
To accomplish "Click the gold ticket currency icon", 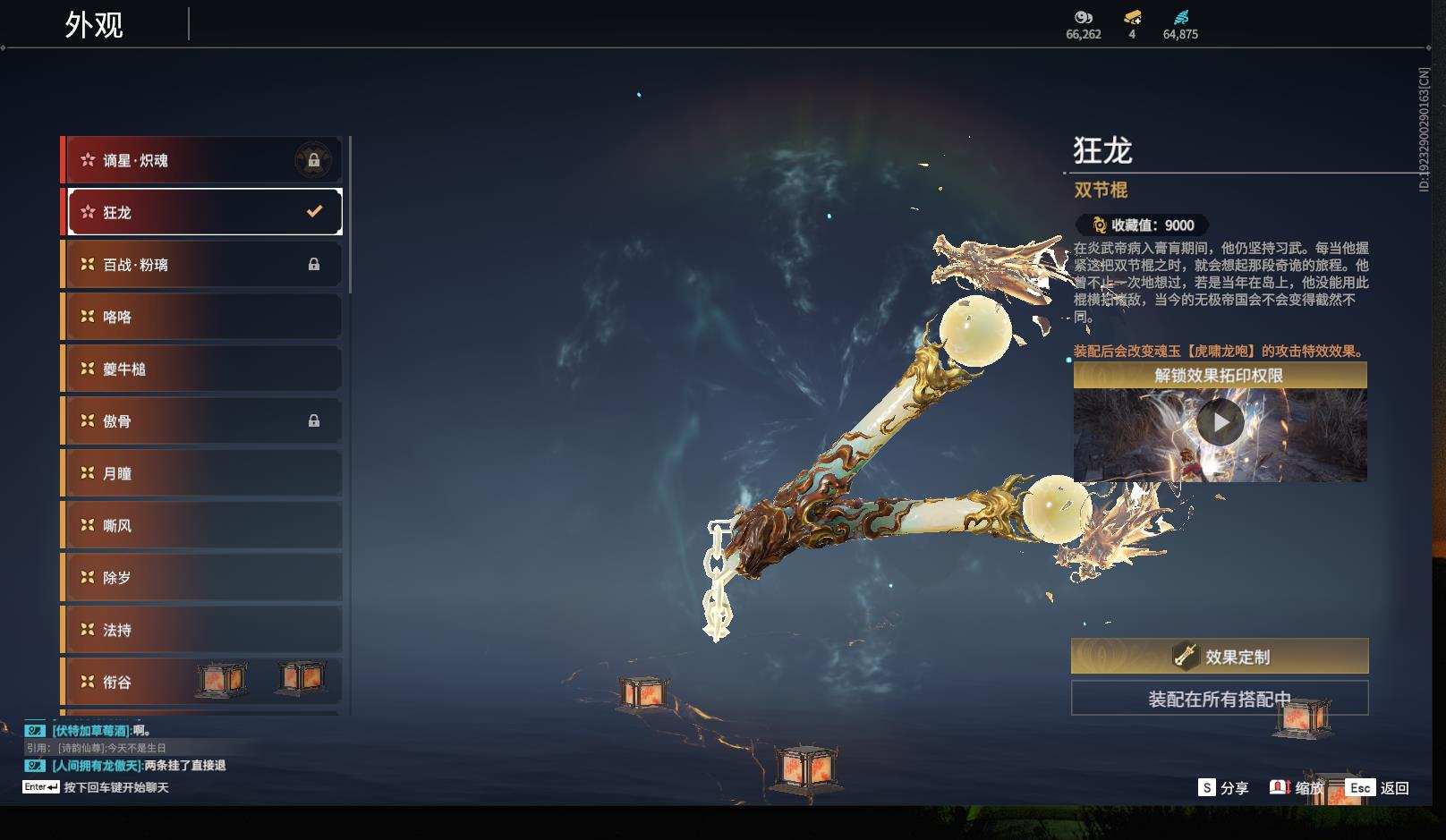I will tap(1132, 17).
